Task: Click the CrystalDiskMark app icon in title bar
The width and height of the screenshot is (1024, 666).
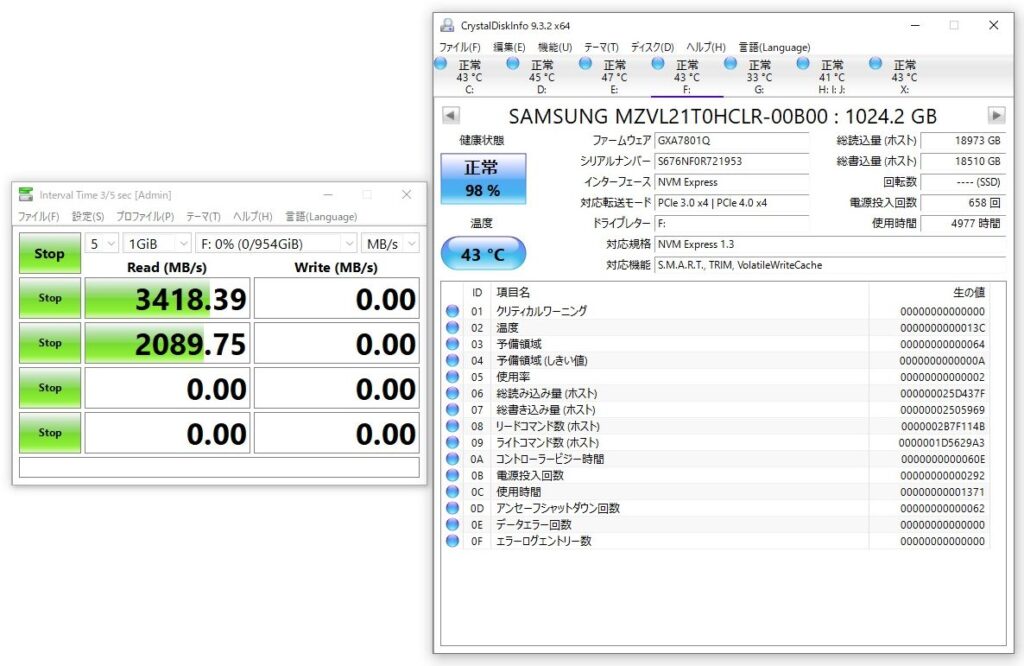Action: [x=26, y=195]
